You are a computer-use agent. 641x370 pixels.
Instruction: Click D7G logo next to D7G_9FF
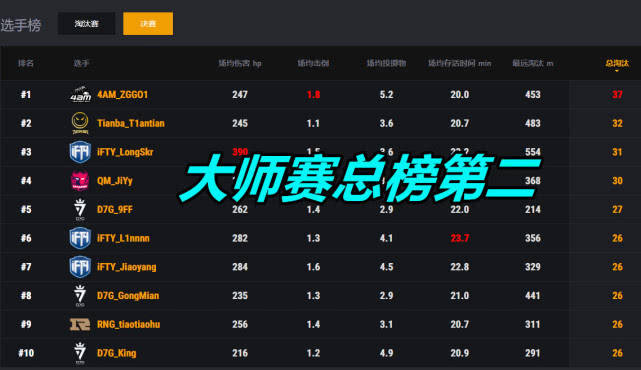[x=80, y=209]
